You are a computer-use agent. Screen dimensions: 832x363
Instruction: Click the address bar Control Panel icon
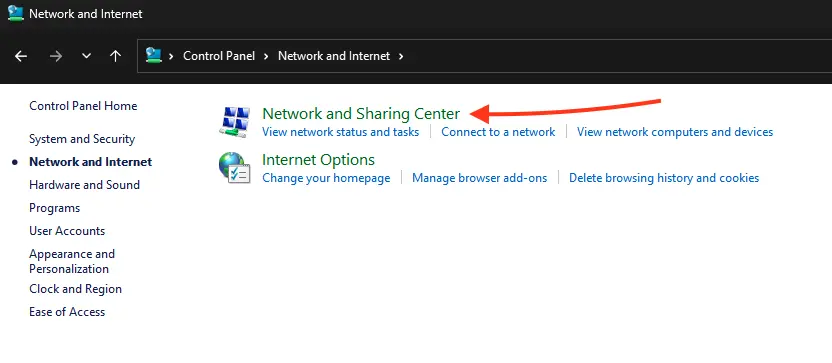(153, 55)
